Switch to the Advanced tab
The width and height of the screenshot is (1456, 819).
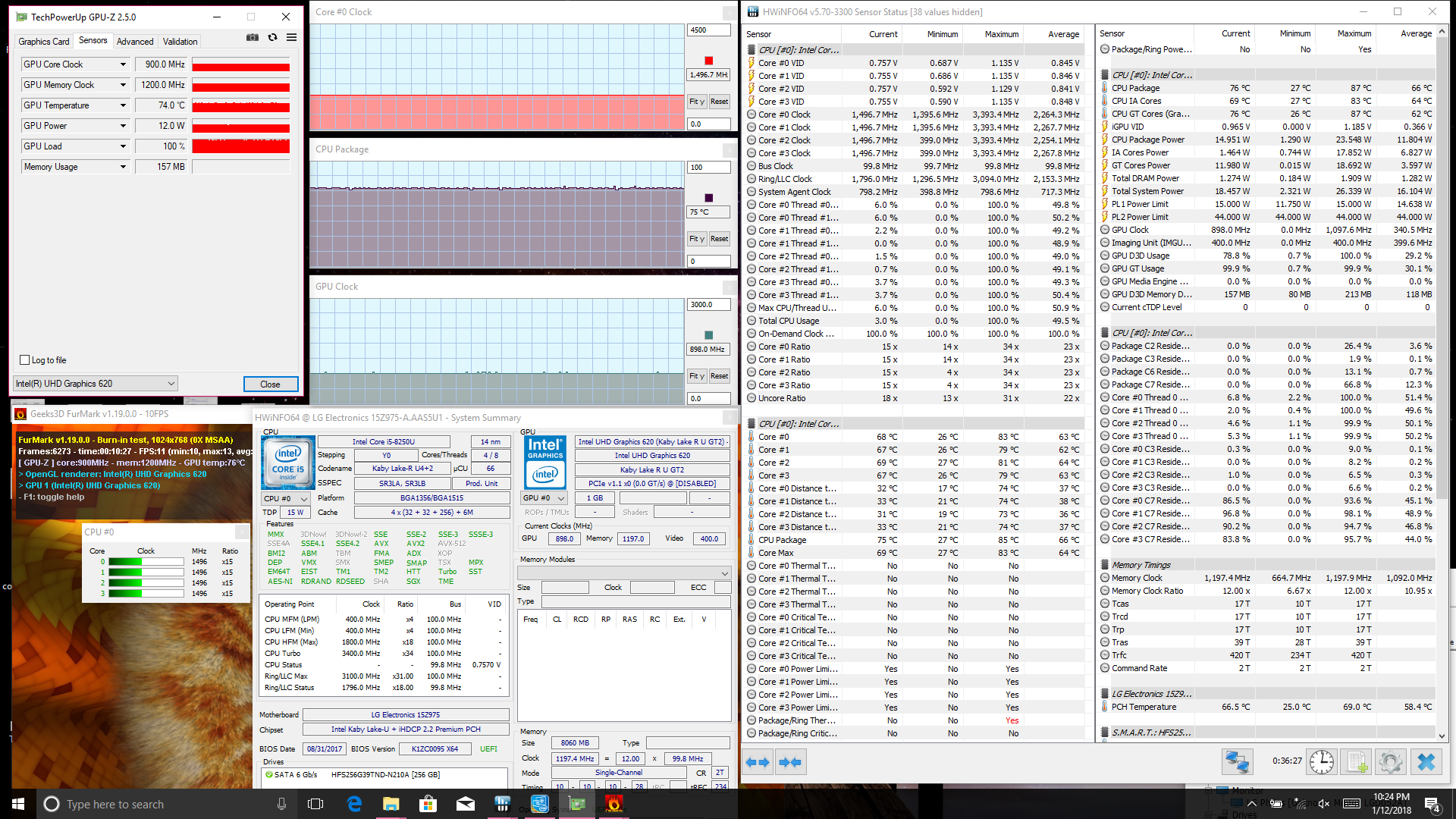(135, 42)
